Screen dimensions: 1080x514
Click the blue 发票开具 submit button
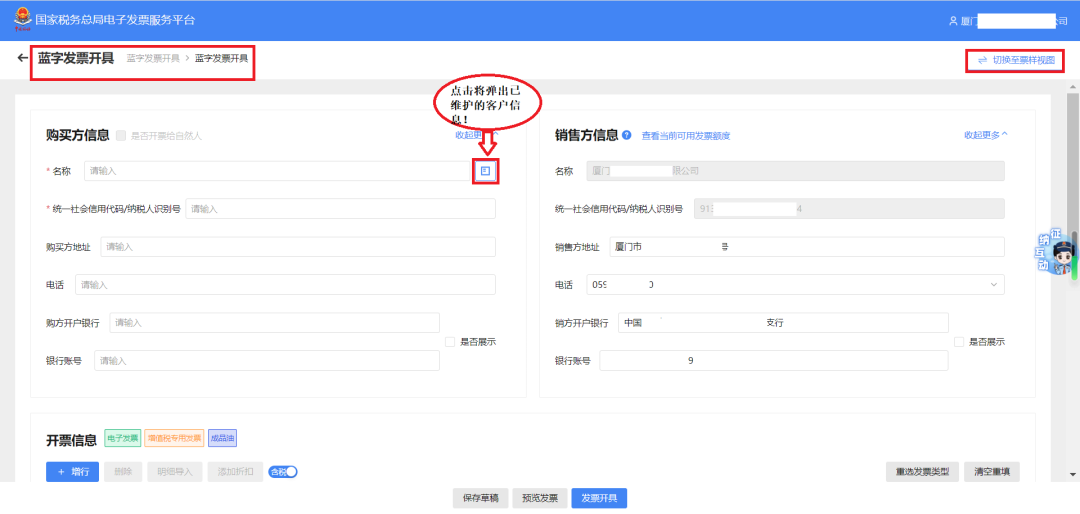pos(599,498)
